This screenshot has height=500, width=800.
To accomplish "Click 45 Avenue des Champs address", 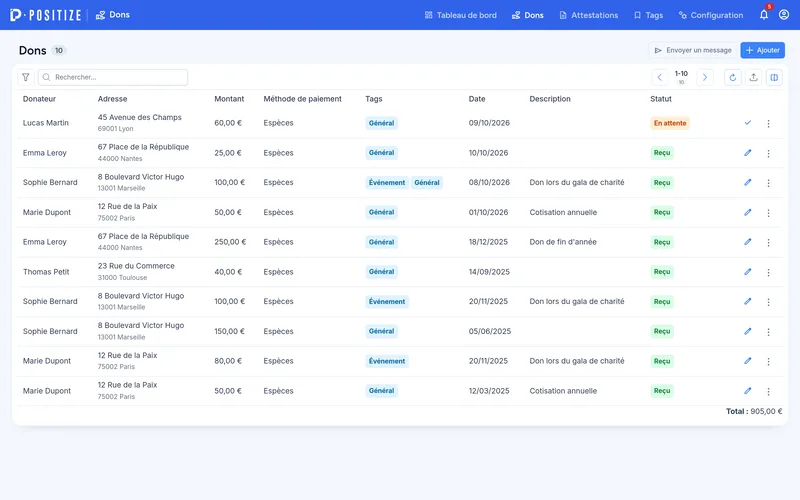I will (x=139, y=117).
